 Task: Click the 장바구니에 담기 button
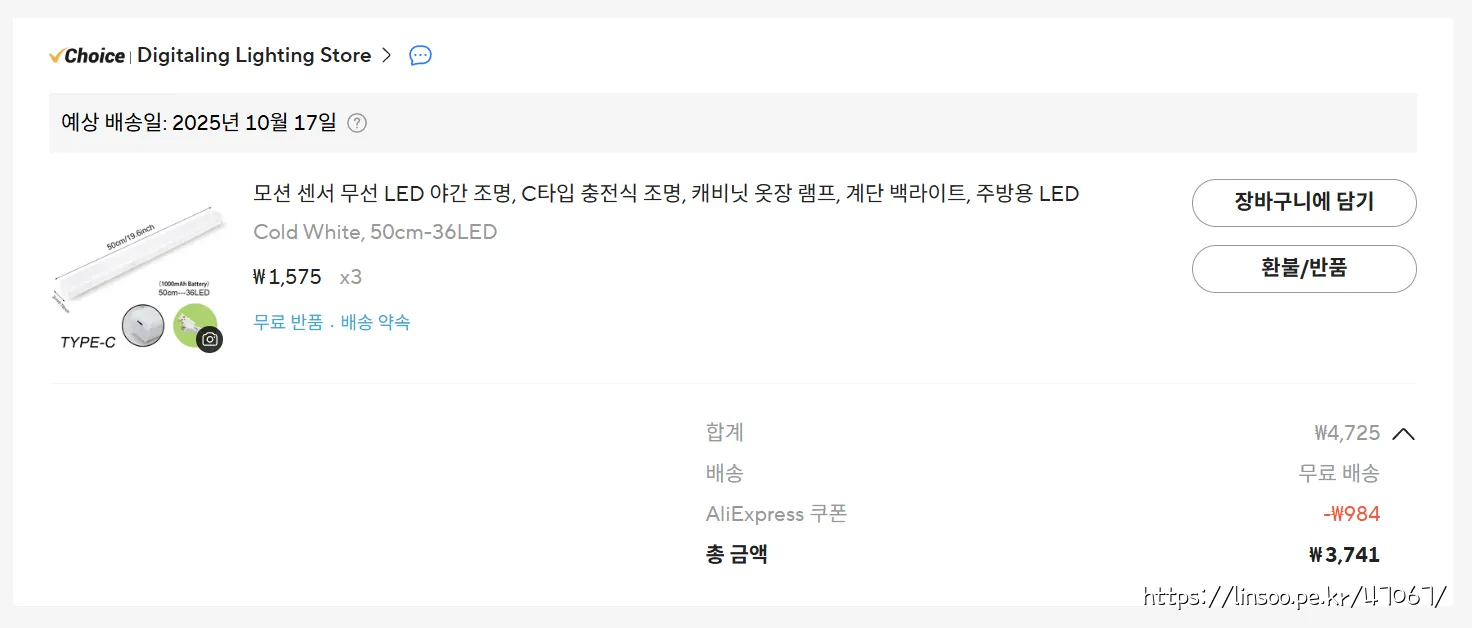tap(1304, 203)
